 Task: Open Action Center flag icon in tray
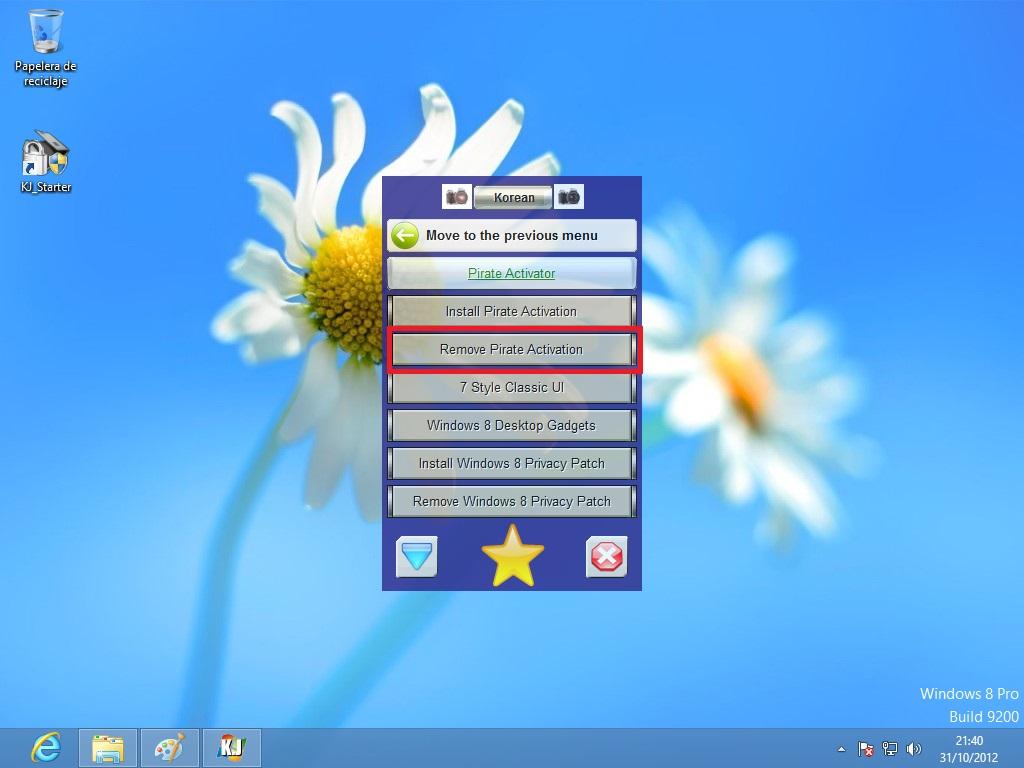(865, 749)
